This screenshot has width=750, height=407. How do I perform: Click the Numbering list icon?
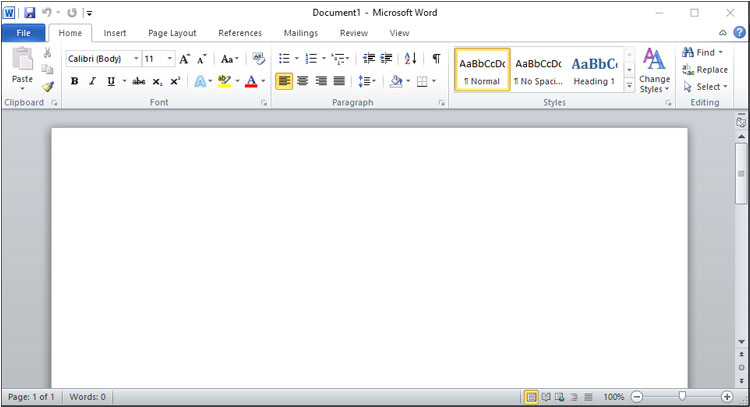(311, 58)
